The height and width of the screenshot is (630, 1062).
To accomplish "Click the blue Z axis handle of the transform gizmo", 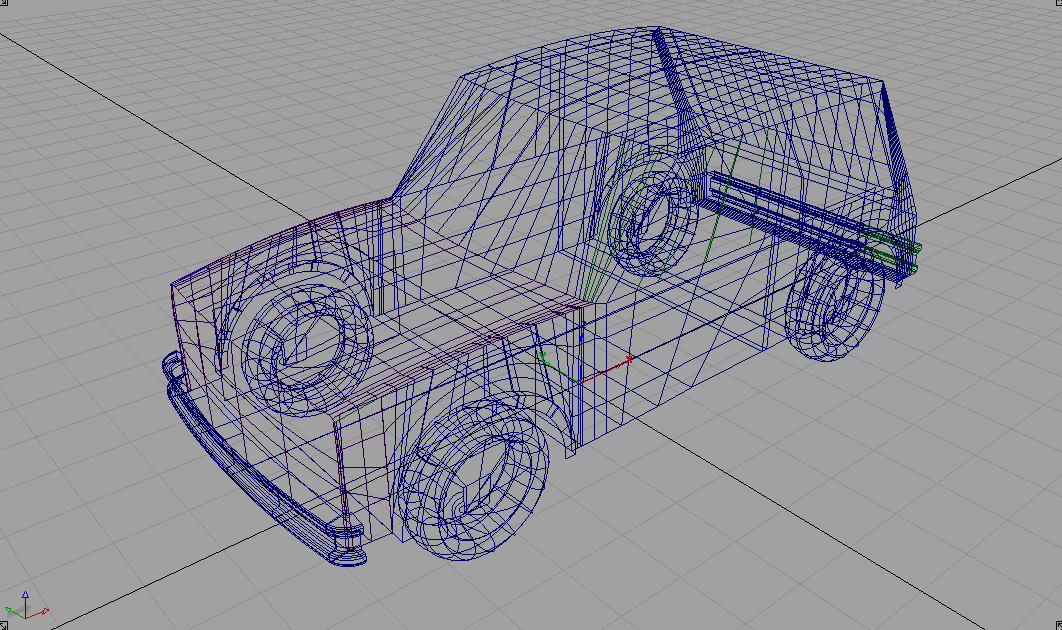I will click(x=581, y=337).
